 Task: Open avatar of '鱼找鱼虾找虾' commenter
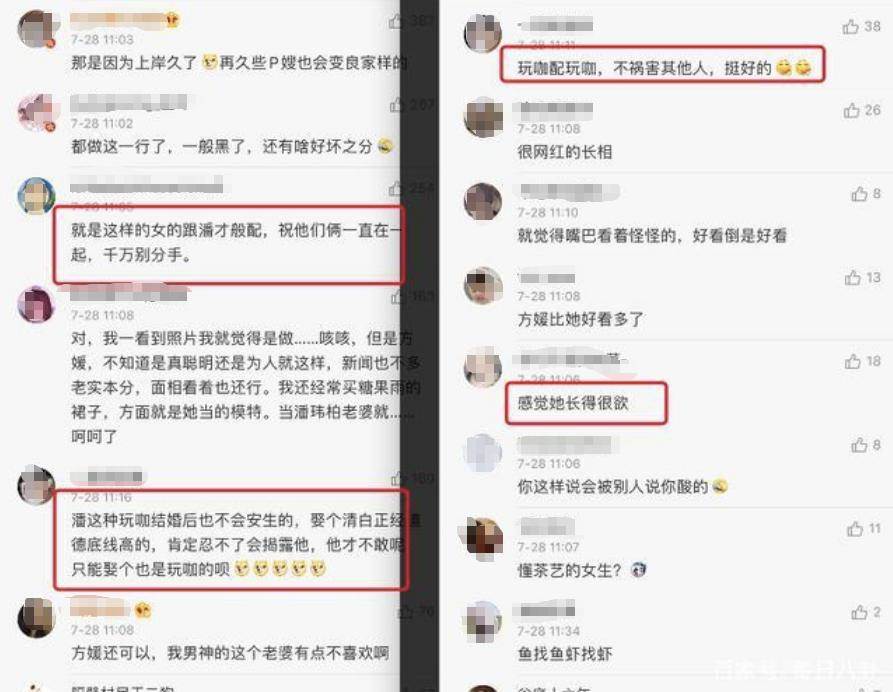pyautogui.click(x=483, y=621)
